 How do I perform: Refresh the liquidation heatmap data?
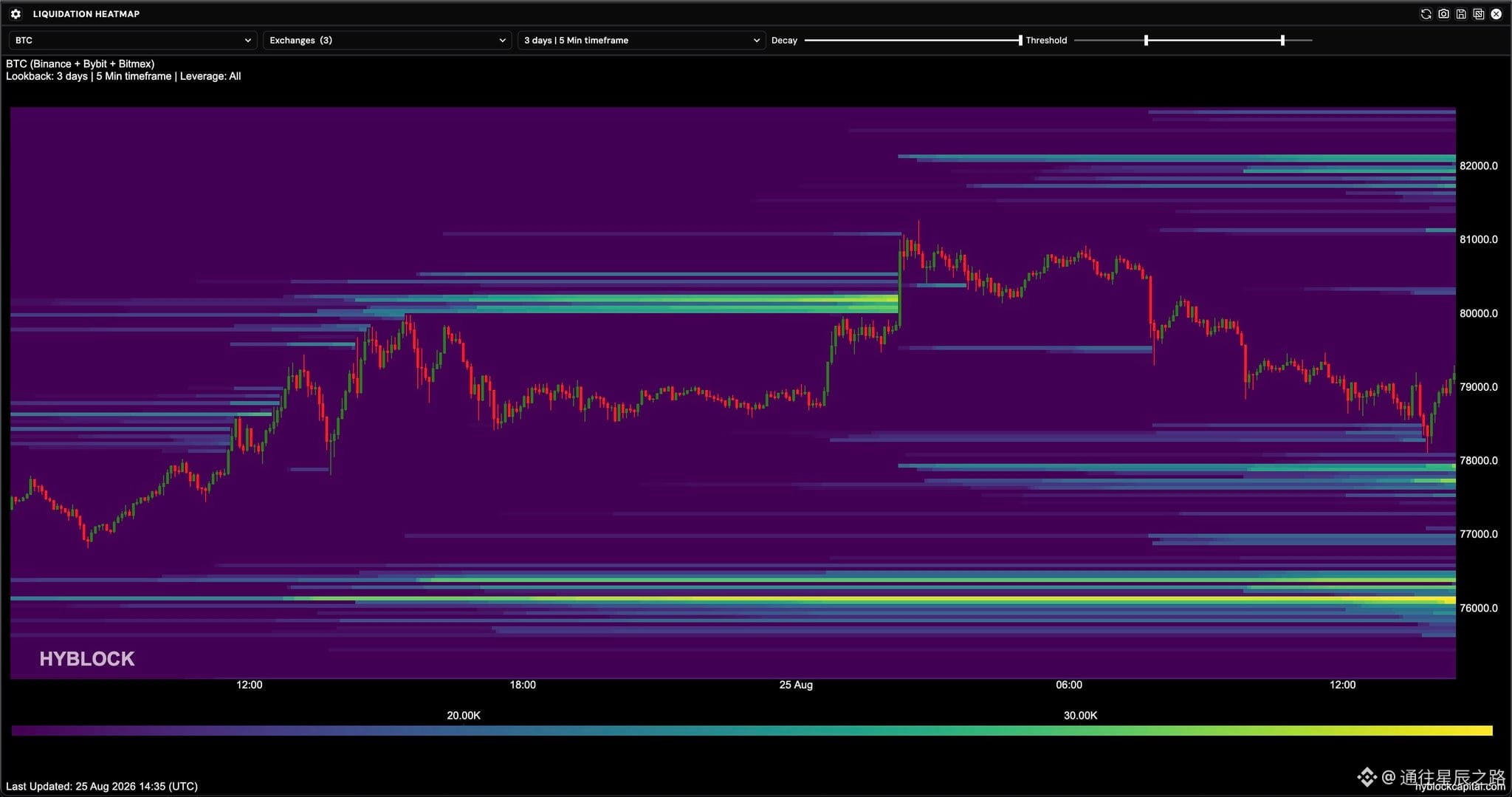pos(1426,14)
